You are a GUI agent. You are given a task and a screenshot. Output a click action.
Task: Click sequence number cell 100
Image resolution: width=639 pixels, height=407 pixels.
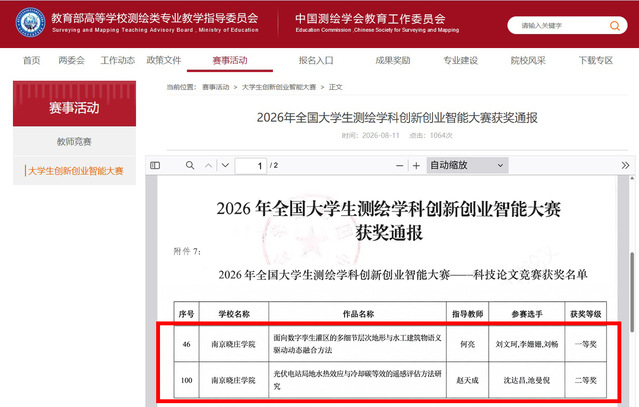tap(186, 380)
